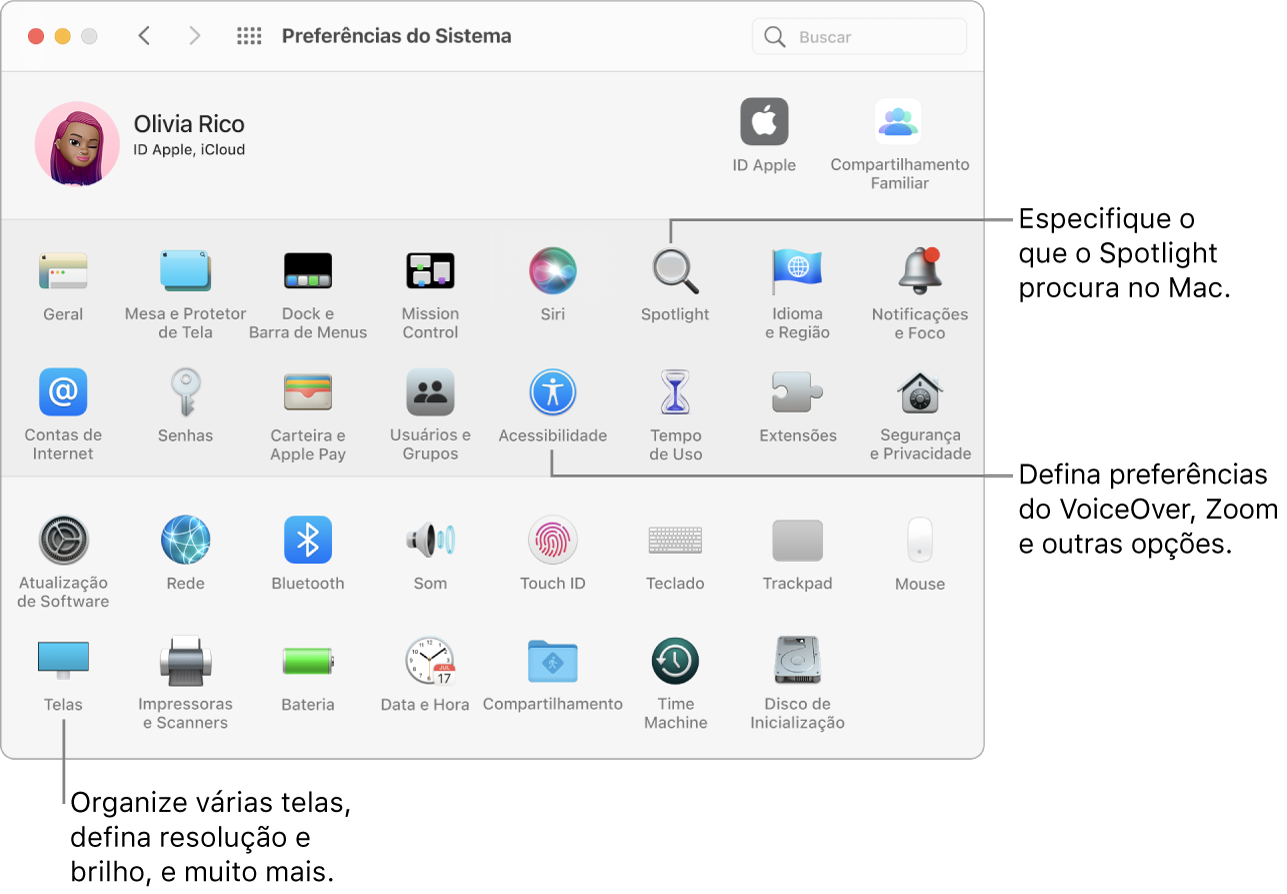Screen dimensions: 1287x894
Task: Open Tempo de Uso hourglass icon
Action: tap(675, 392)
